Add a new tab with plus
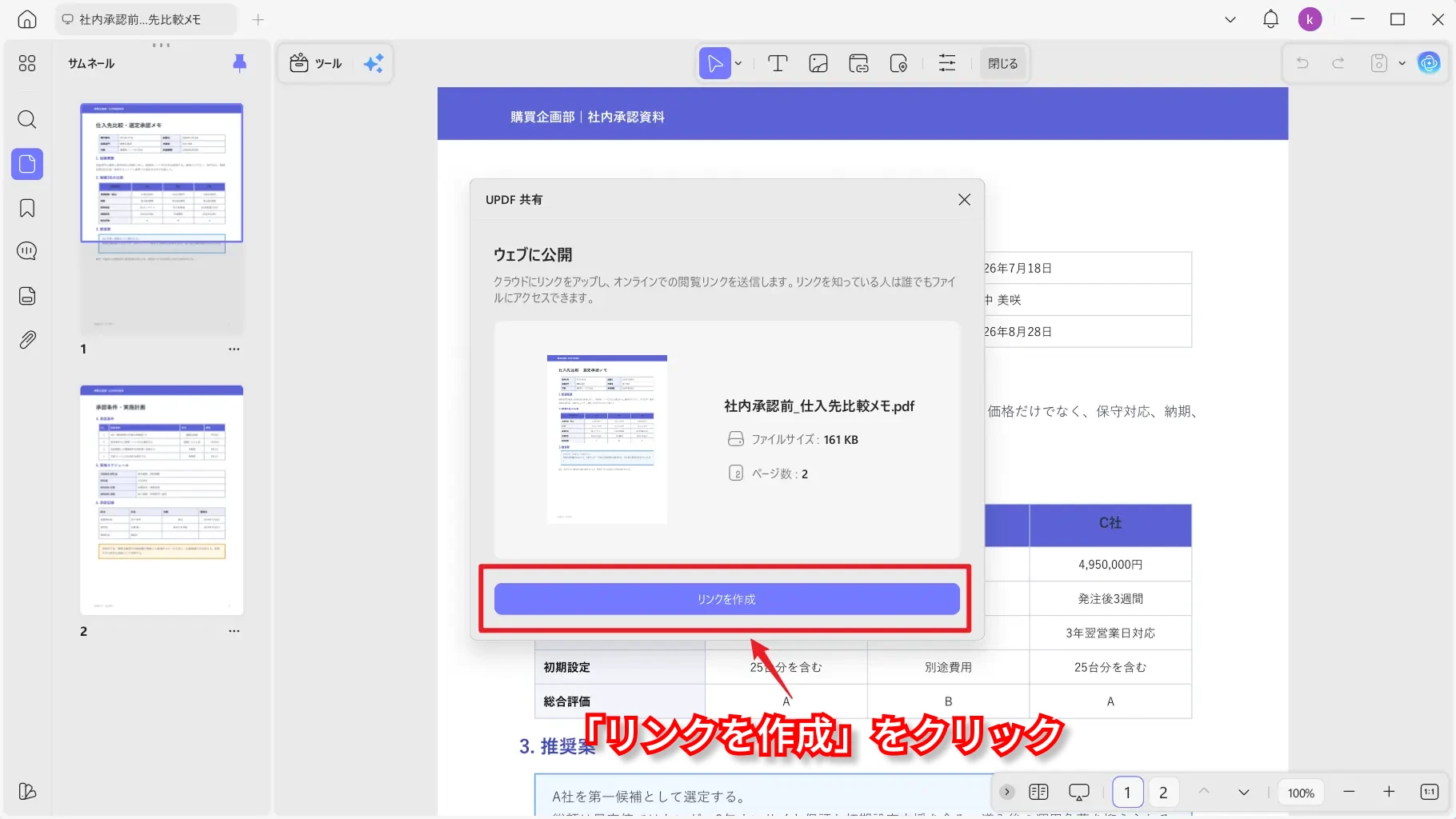This screenshot has width=1456, height=819. click(x=258, y=19)
